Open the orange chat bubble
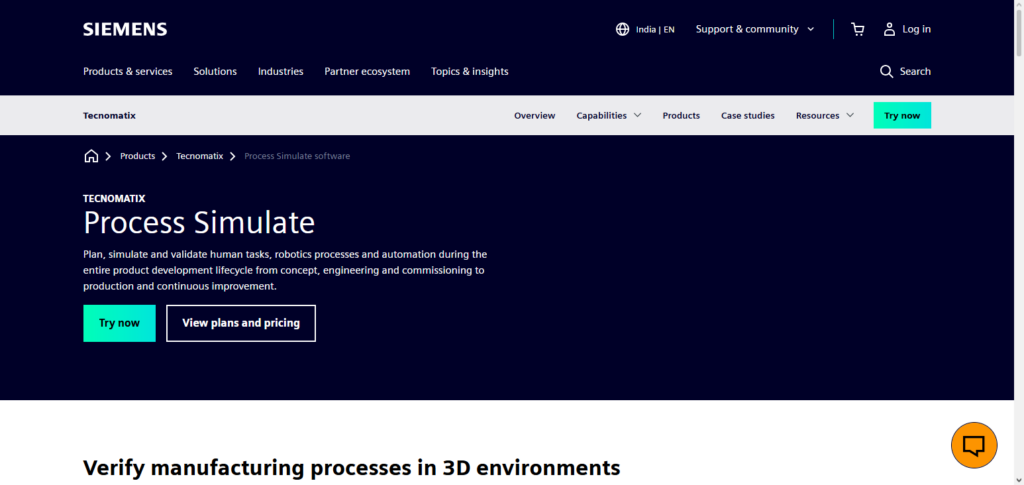1024x485 pixels. tap(974, 445)
